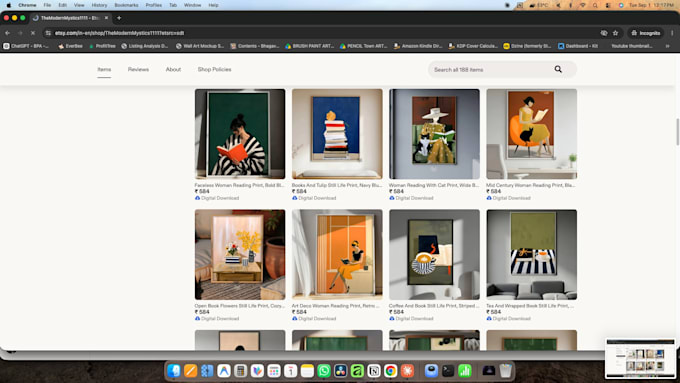
Task: Open Terminal from the dock
Action: click(x=448, y=370)
